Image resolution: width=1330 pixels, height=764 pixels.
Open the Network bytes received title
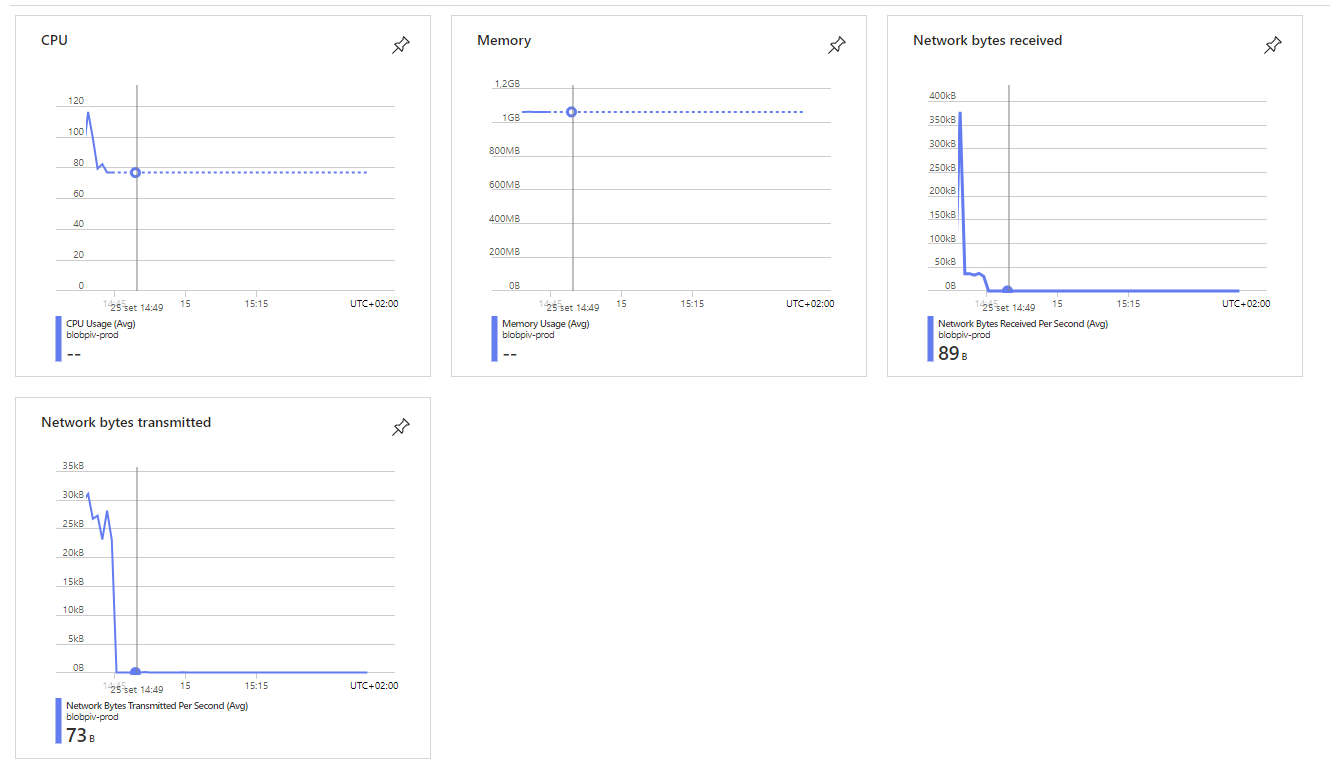pyautogui.click(x=987, y=41)
